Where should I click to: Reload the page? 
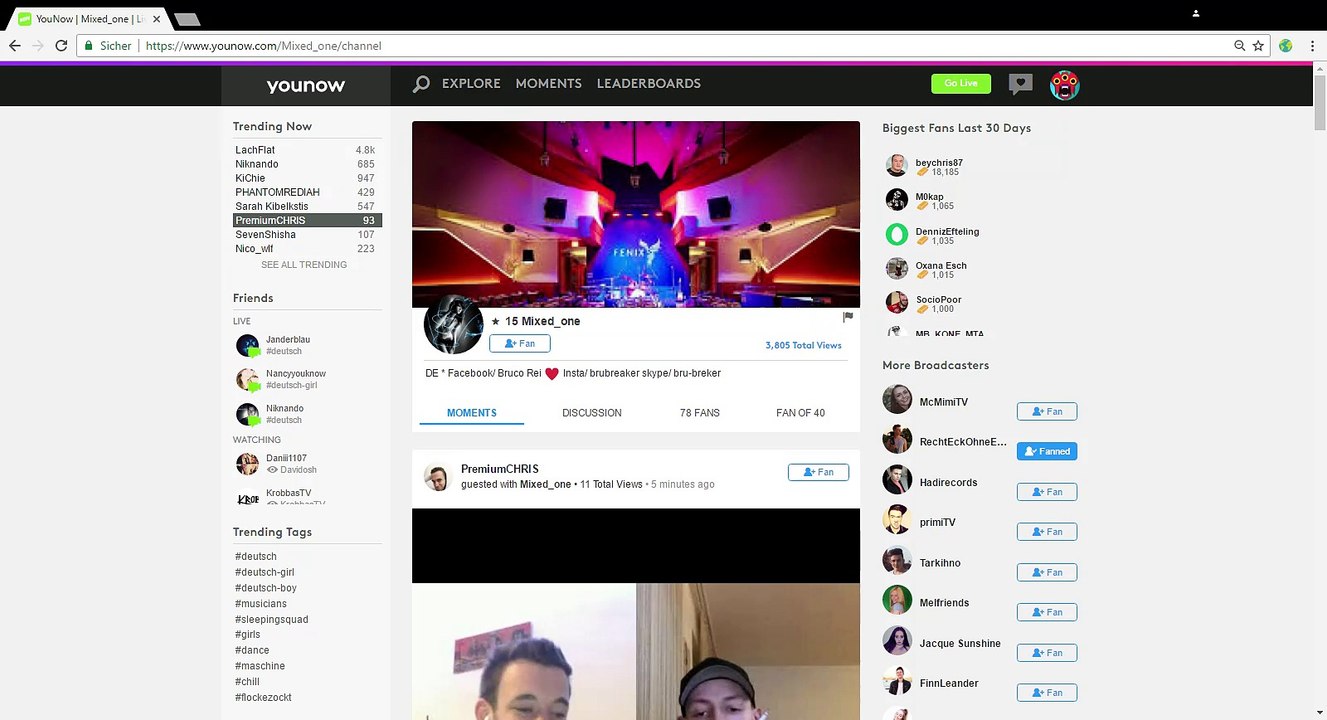point(61,46)
